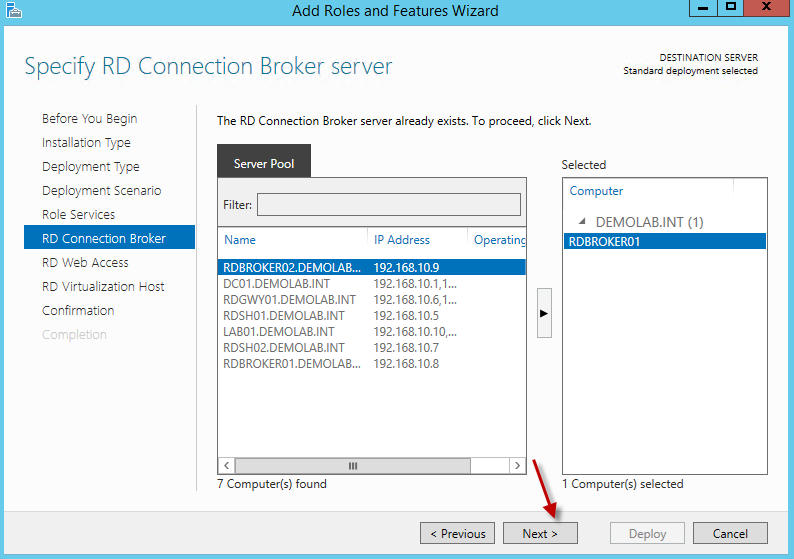Sort by the IP Address column
Image resolution: width=794 pixels, height=559 pixels.
click(402, 240)
